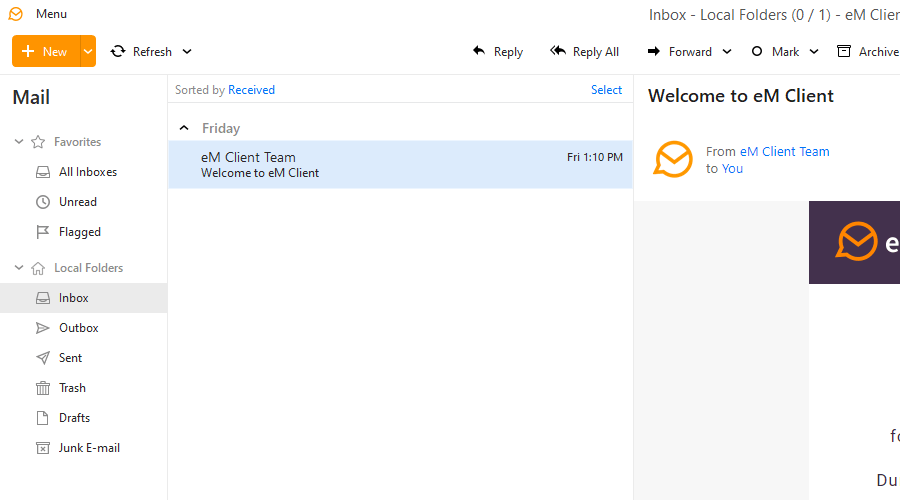The image size is (900, 500).
Task: Click the Flagged flag icon
Action: click(x=42, y=232)
